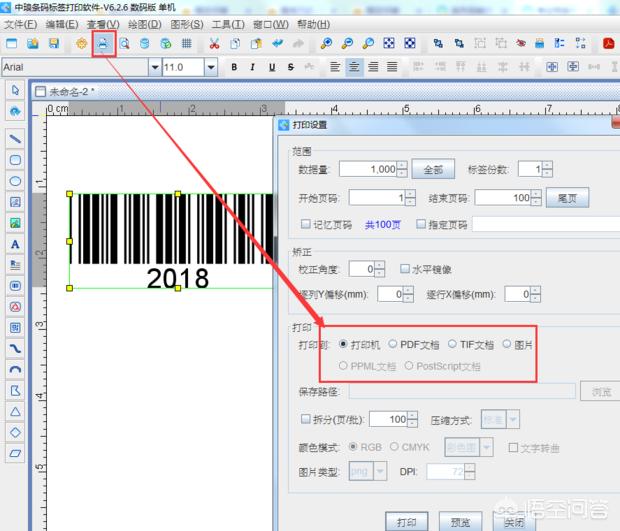Screen dimensions: 620x531
Task: Justify text alignment
Action: coord(392,67)
